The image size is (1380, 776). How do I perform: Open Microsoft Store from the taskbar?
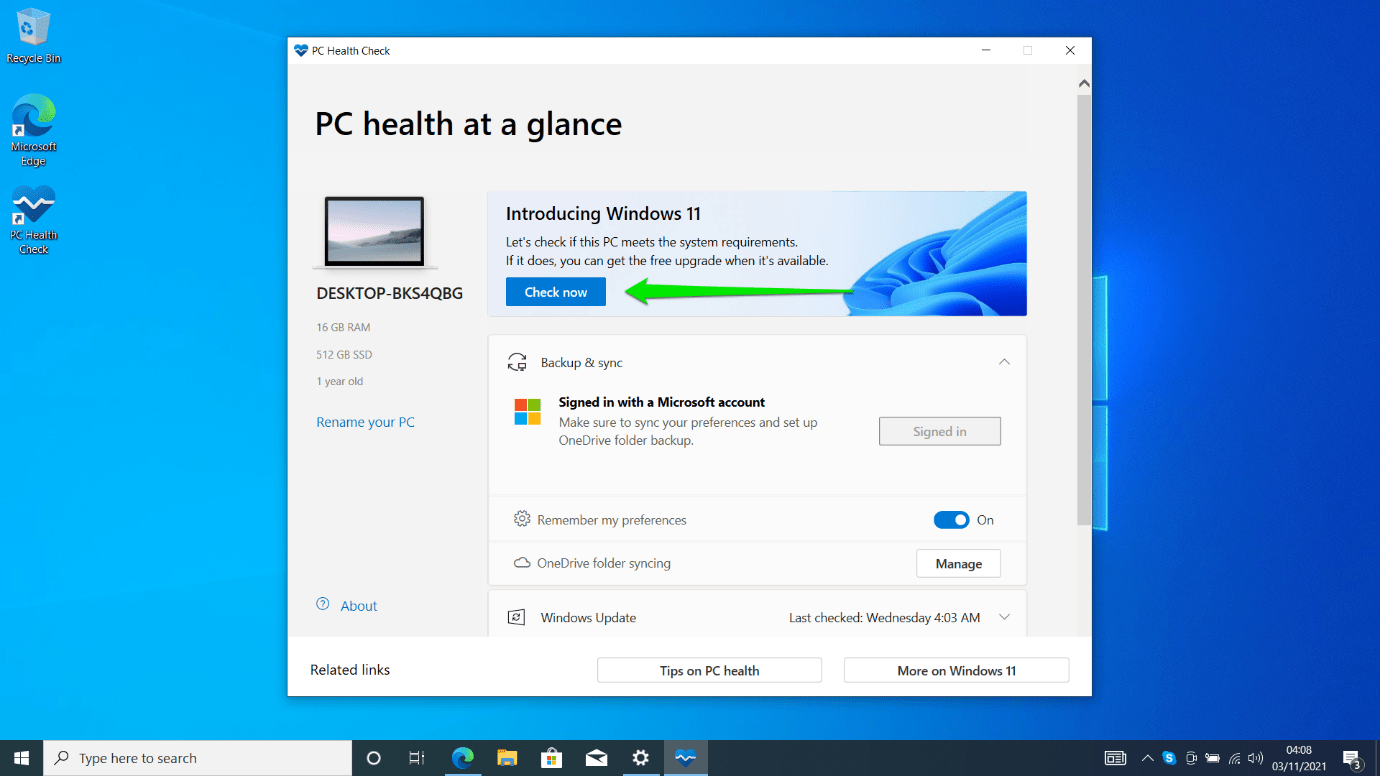coord(552,758)
